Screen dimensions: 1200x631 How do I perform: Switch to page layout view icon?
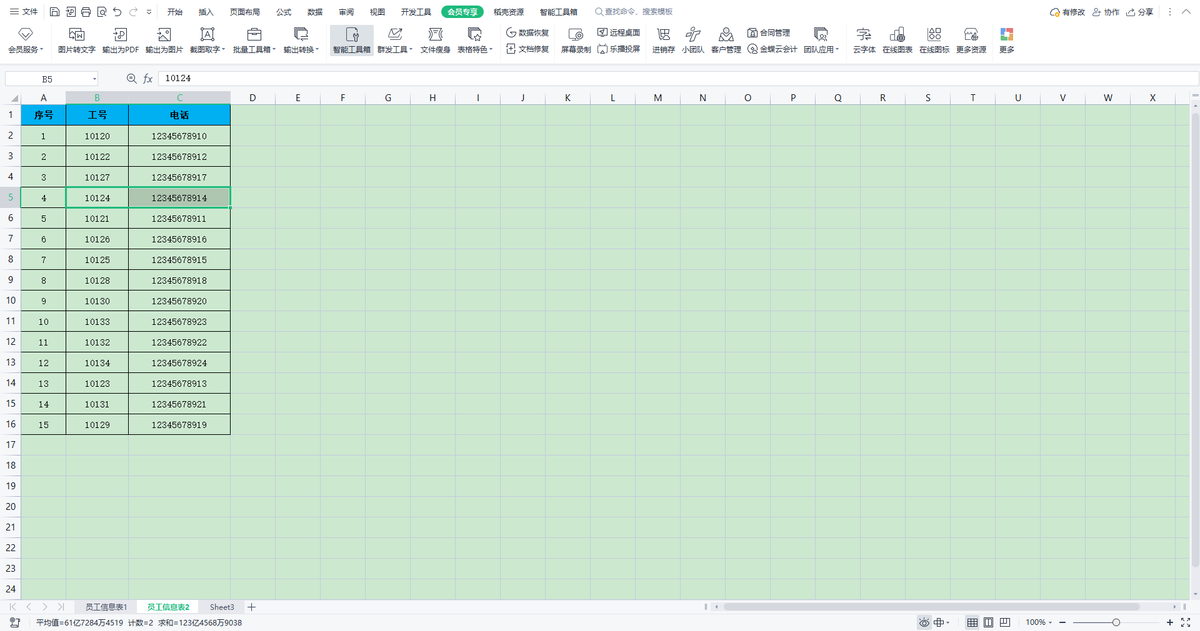[x=989, y=622]
